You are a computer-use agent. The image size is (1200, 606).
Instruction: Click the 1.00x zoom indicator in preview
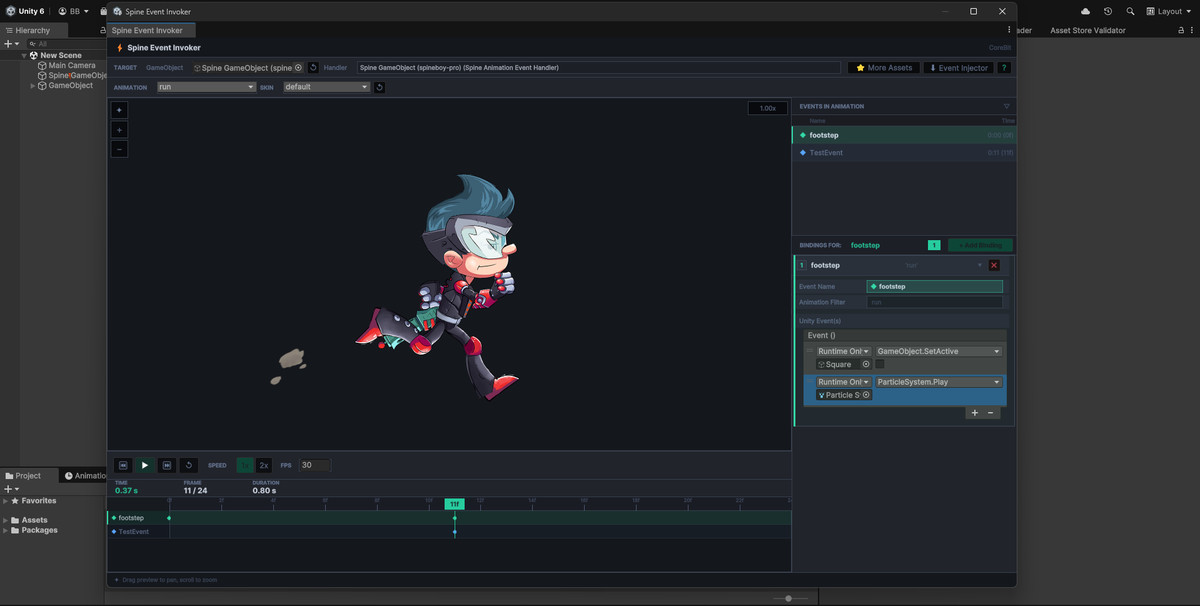[768, 108]
